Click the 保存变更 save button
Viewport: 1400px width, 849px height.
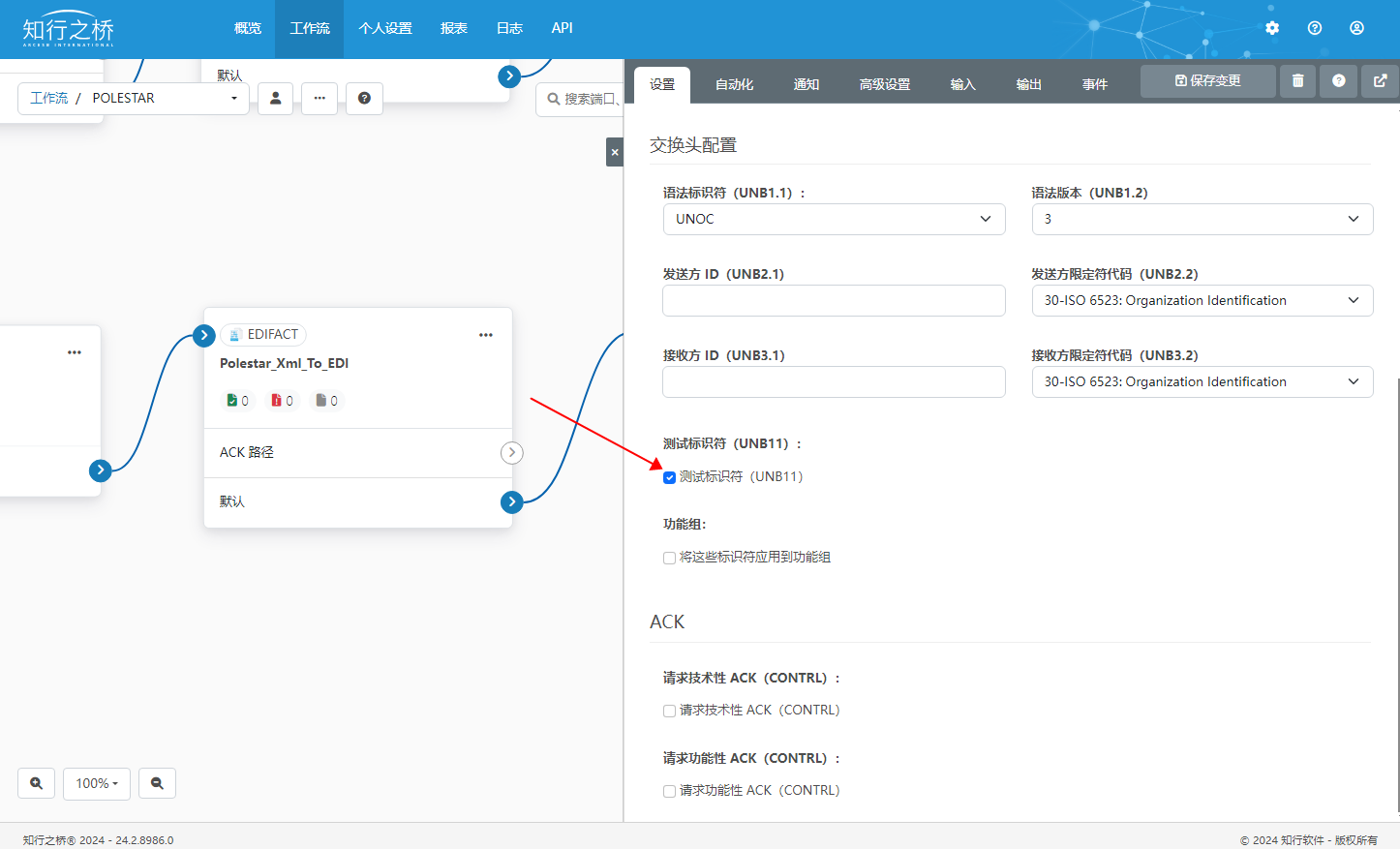[x=1207, y=81]
